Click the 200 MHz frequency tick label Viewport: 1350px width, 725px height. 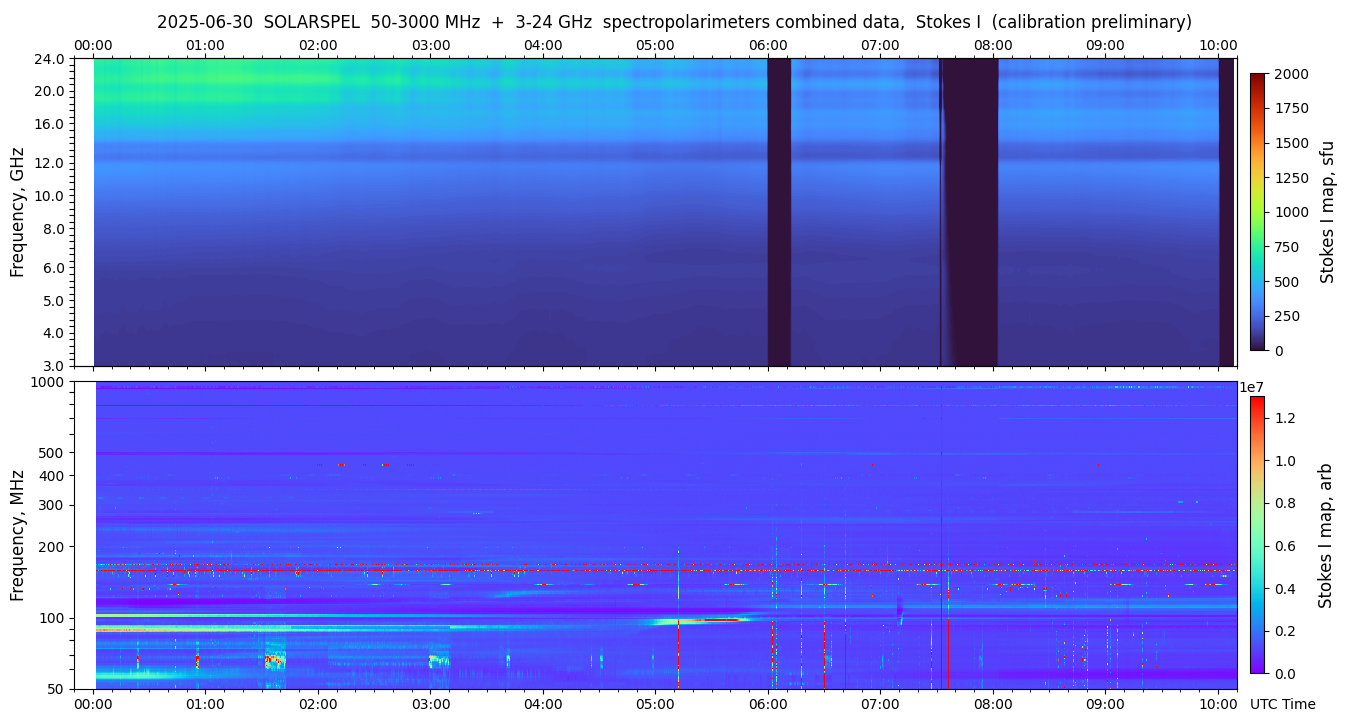51,547
